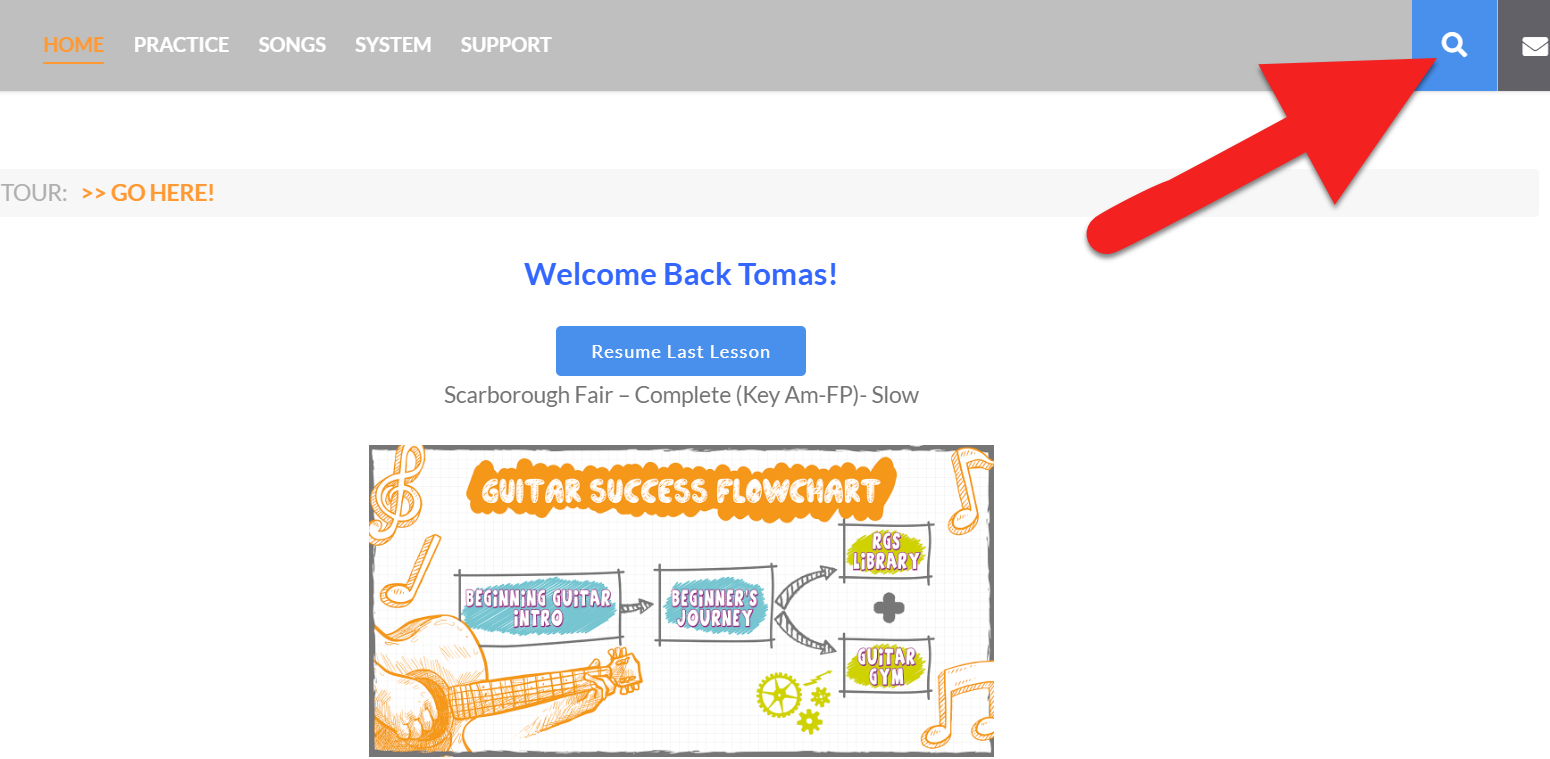Click the Resume Last Lesson button
1550x759 pixels.
coord(681,351)
